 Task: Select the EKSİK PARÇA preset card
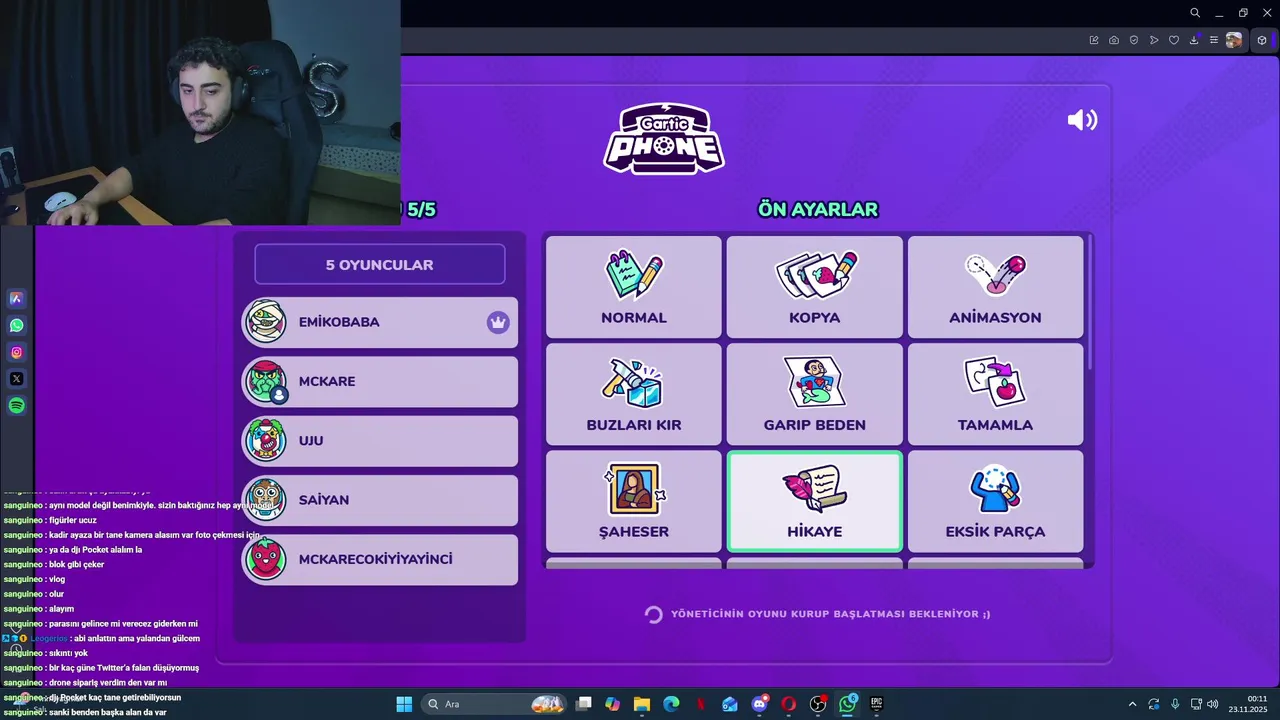pos(995,501)
